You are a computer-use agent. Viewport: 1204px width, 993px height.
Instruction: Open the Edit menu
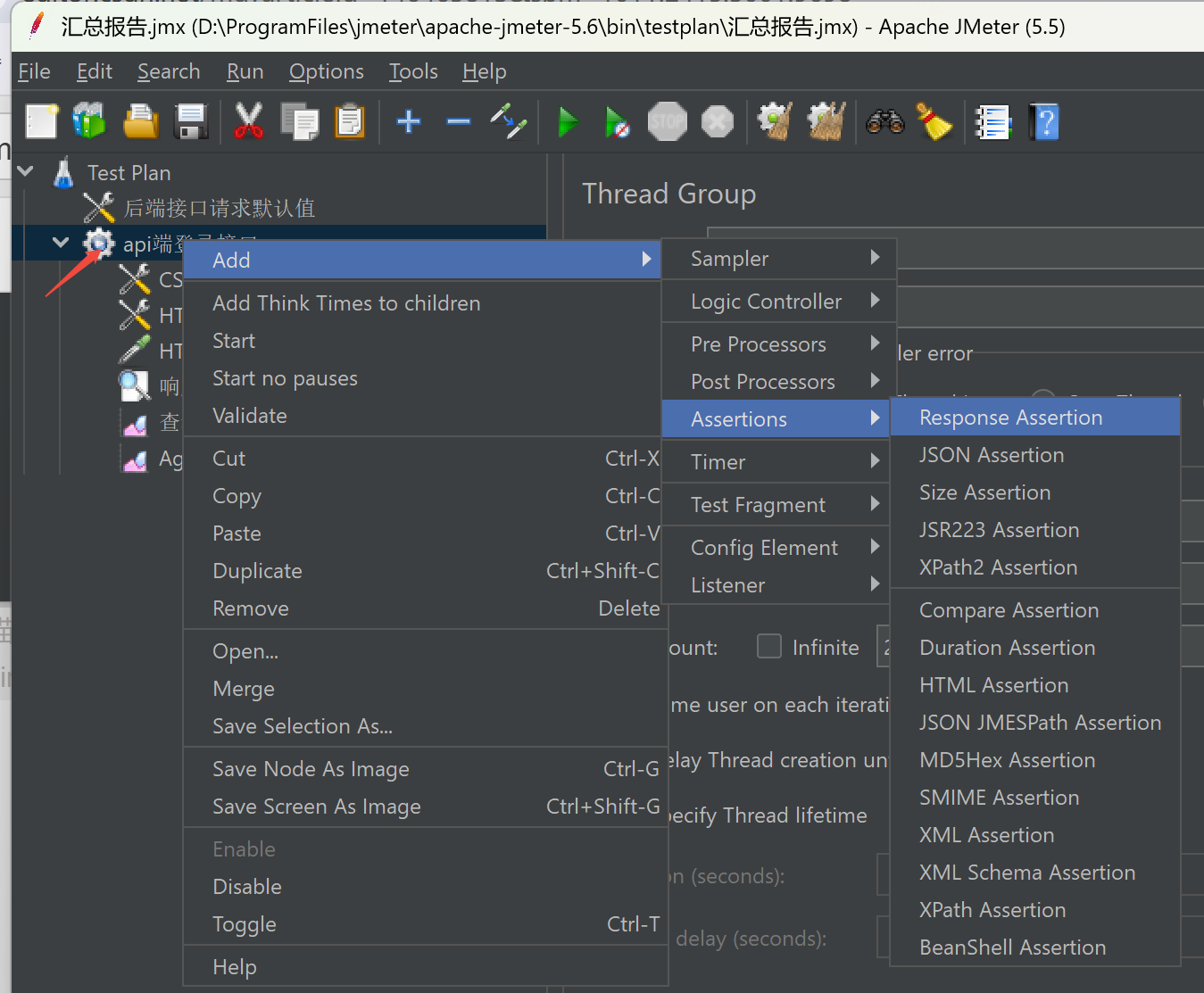94,71
